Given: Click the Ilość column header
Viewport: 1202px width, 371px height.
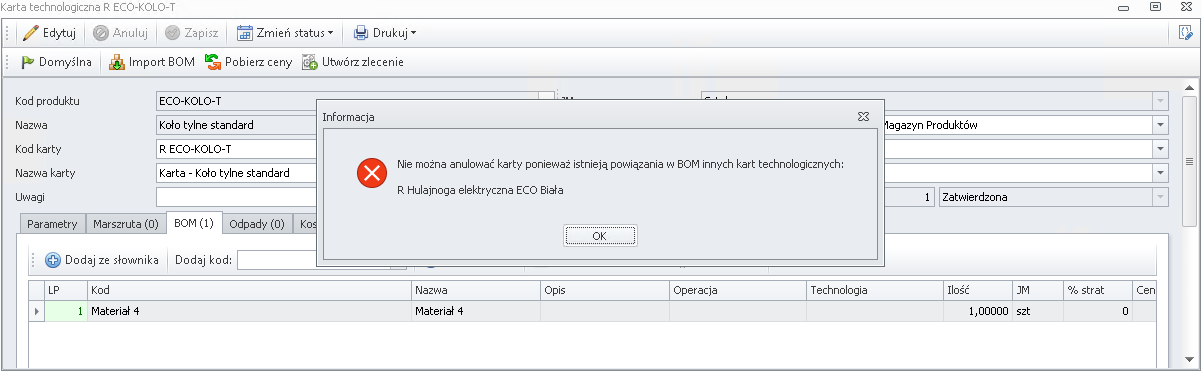Looking at the screenshot, I should pos(977,290).
